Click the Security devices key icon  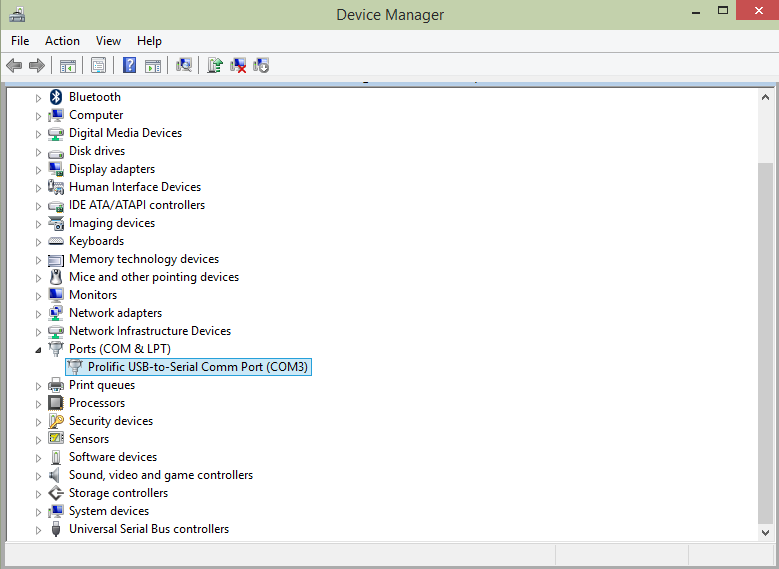pos(56,421)
